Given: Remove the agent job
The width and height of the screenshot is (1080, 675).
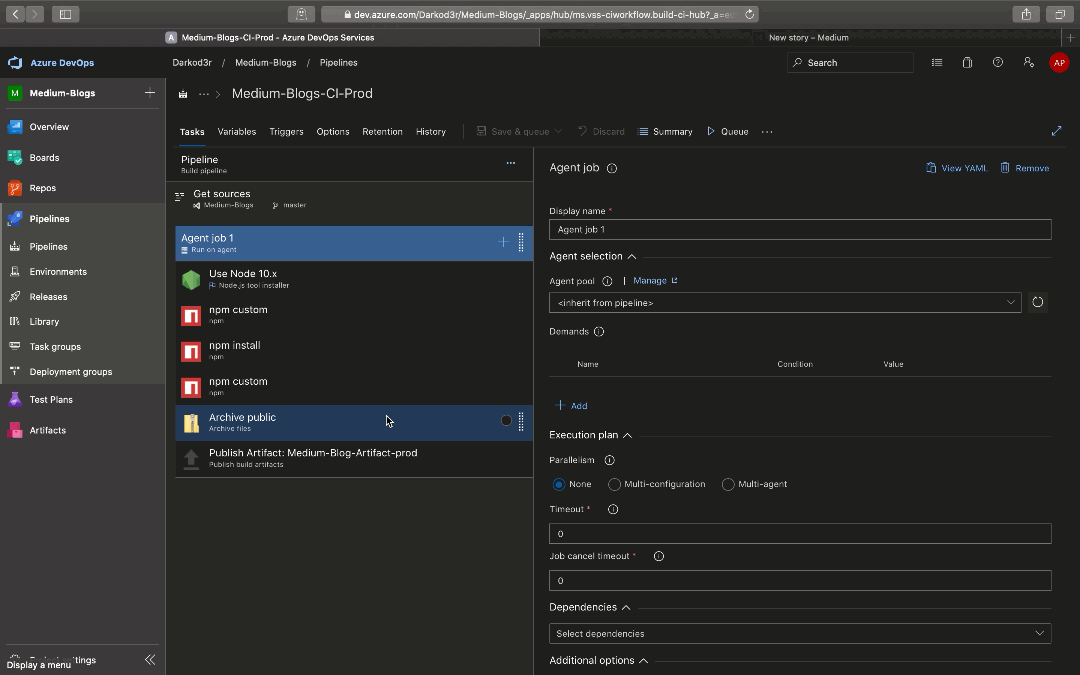Looking at the screenshot, I should point(1025,168).
